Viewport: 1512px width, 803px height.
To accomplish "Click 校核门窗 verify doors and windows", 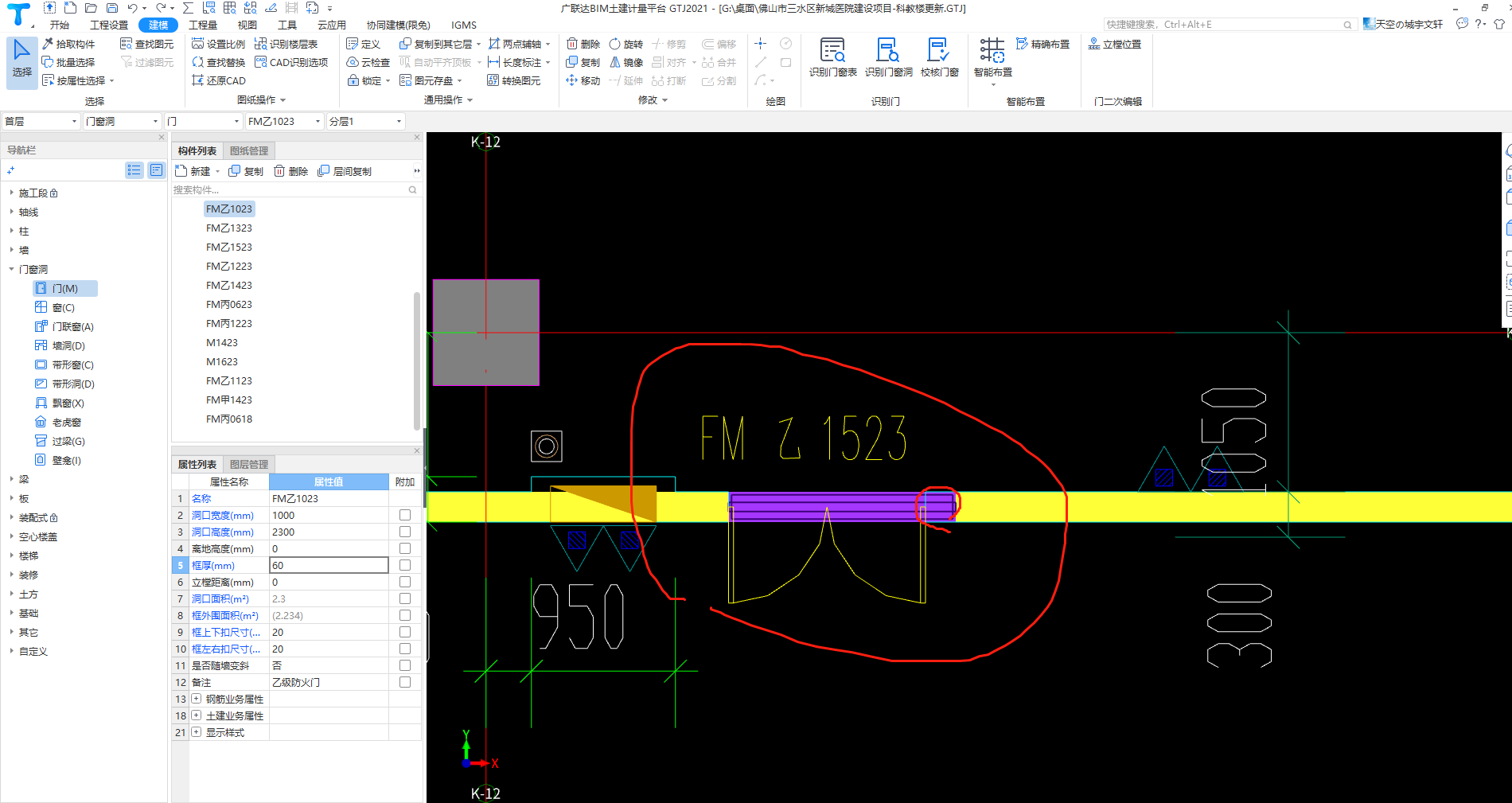I will pyautogui.click(x=939, y=57).
